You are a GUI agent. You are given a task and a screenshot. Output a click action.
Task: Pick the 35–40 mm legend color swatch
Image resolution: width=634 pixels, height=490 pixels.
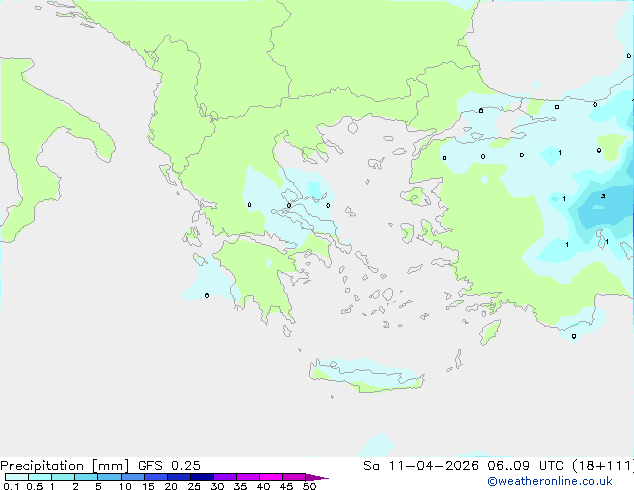click(x=248, y=477)
